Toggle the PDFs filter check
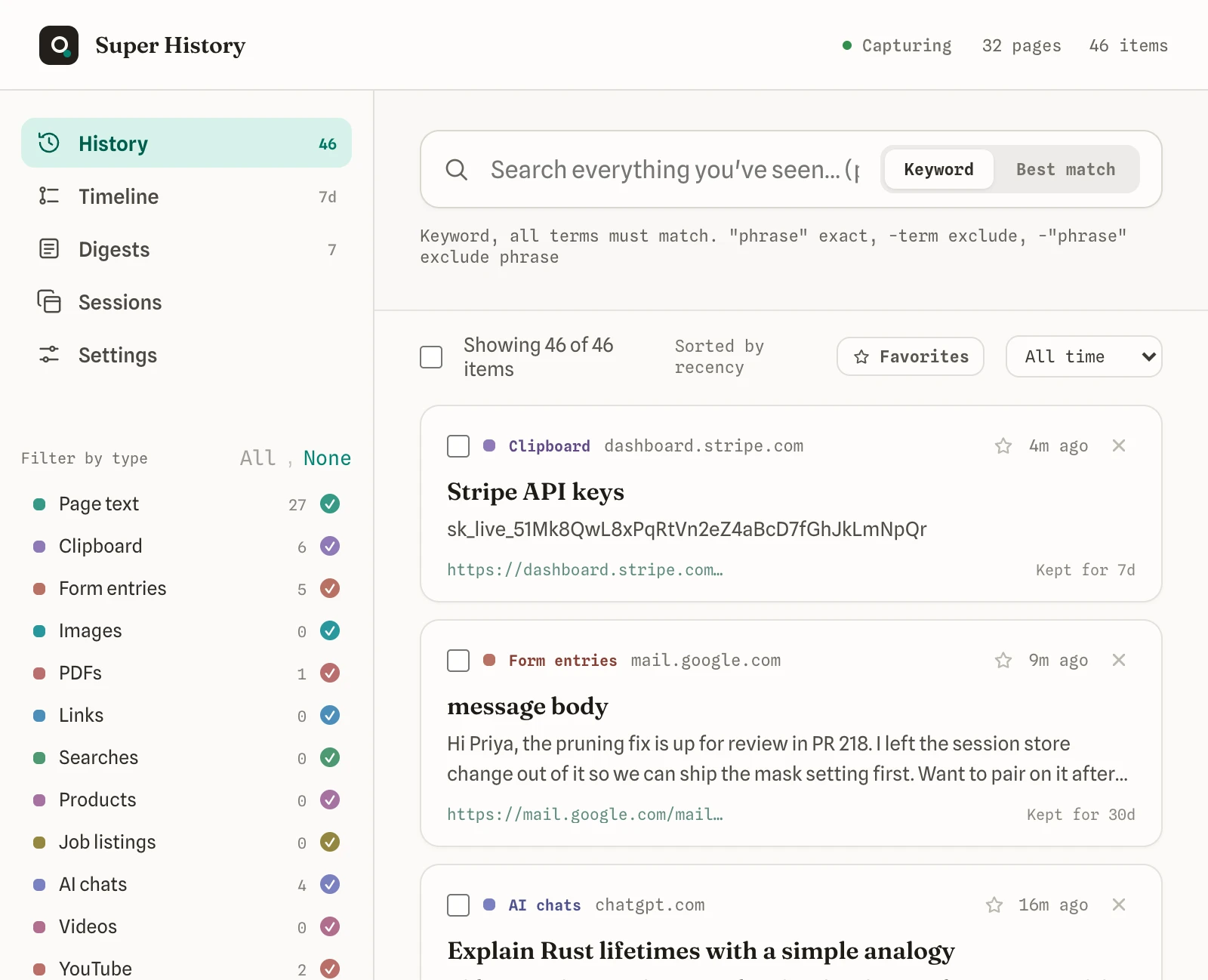The image size is (1208, 980). 330,673
